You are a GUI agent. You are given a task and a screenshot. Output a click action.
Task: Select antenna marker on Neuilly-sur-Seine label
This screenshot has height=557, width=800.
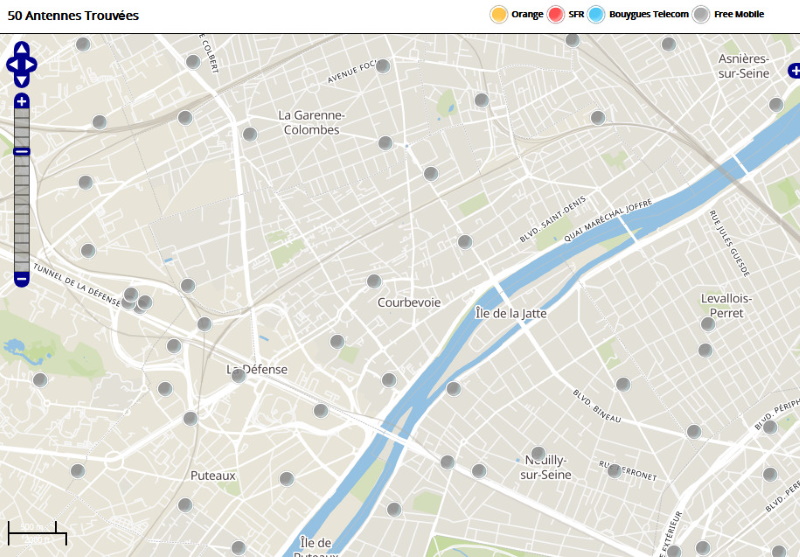pos(538,453)
